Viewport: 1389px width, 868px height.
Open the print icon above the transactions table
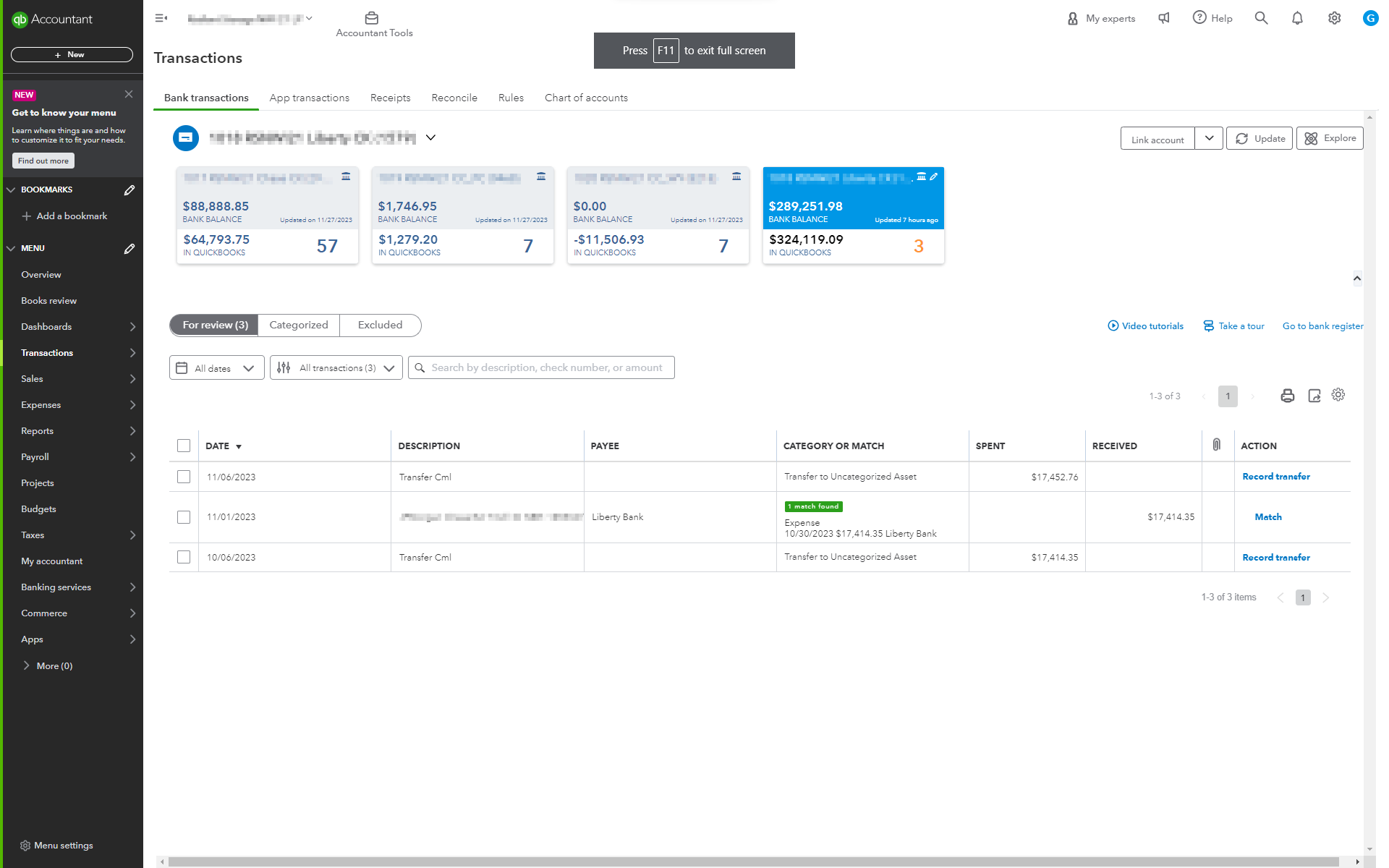[1287, 396]
